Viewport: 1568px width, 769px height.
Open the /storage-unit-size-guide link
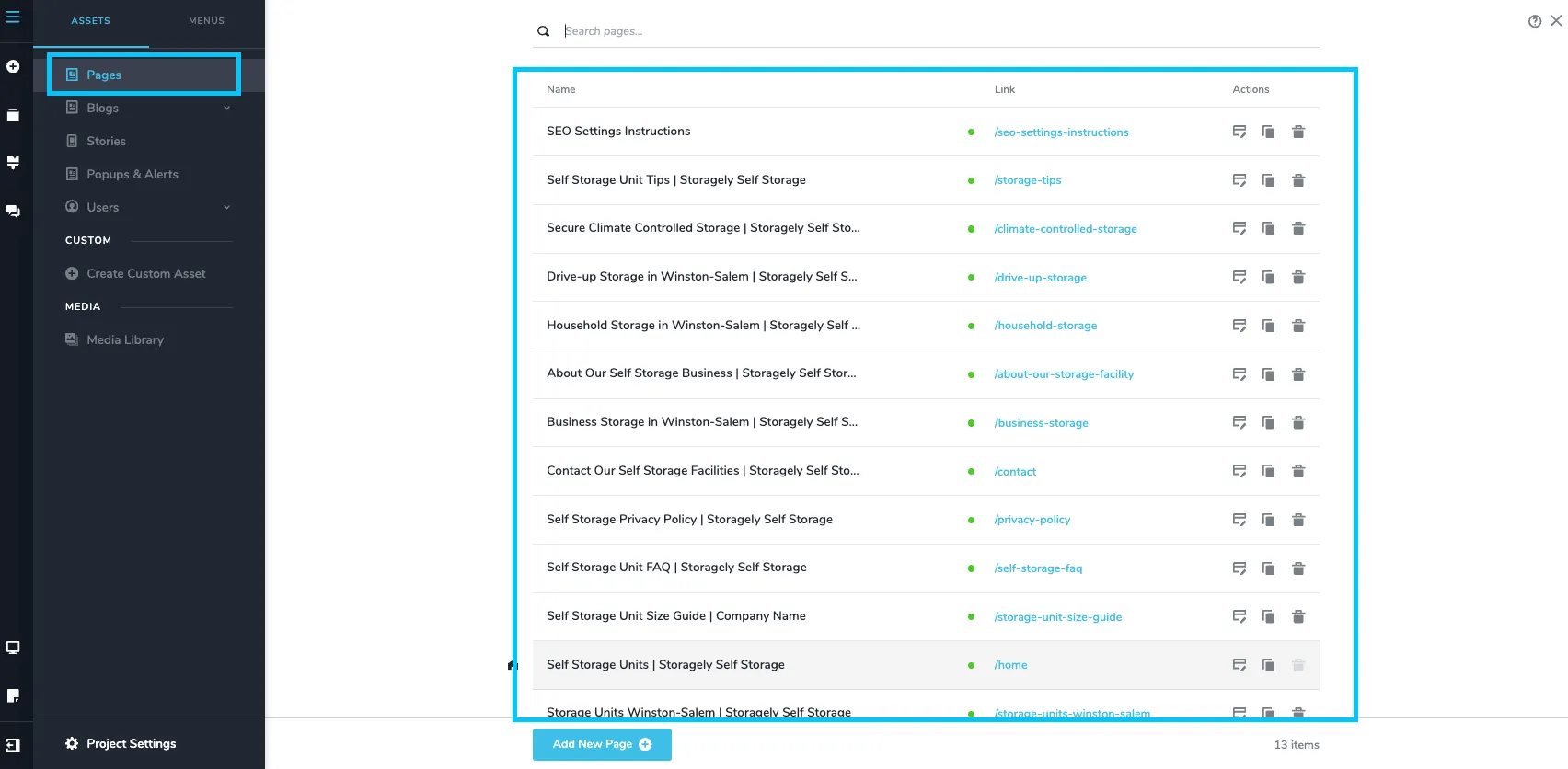tap(1058, 617)
